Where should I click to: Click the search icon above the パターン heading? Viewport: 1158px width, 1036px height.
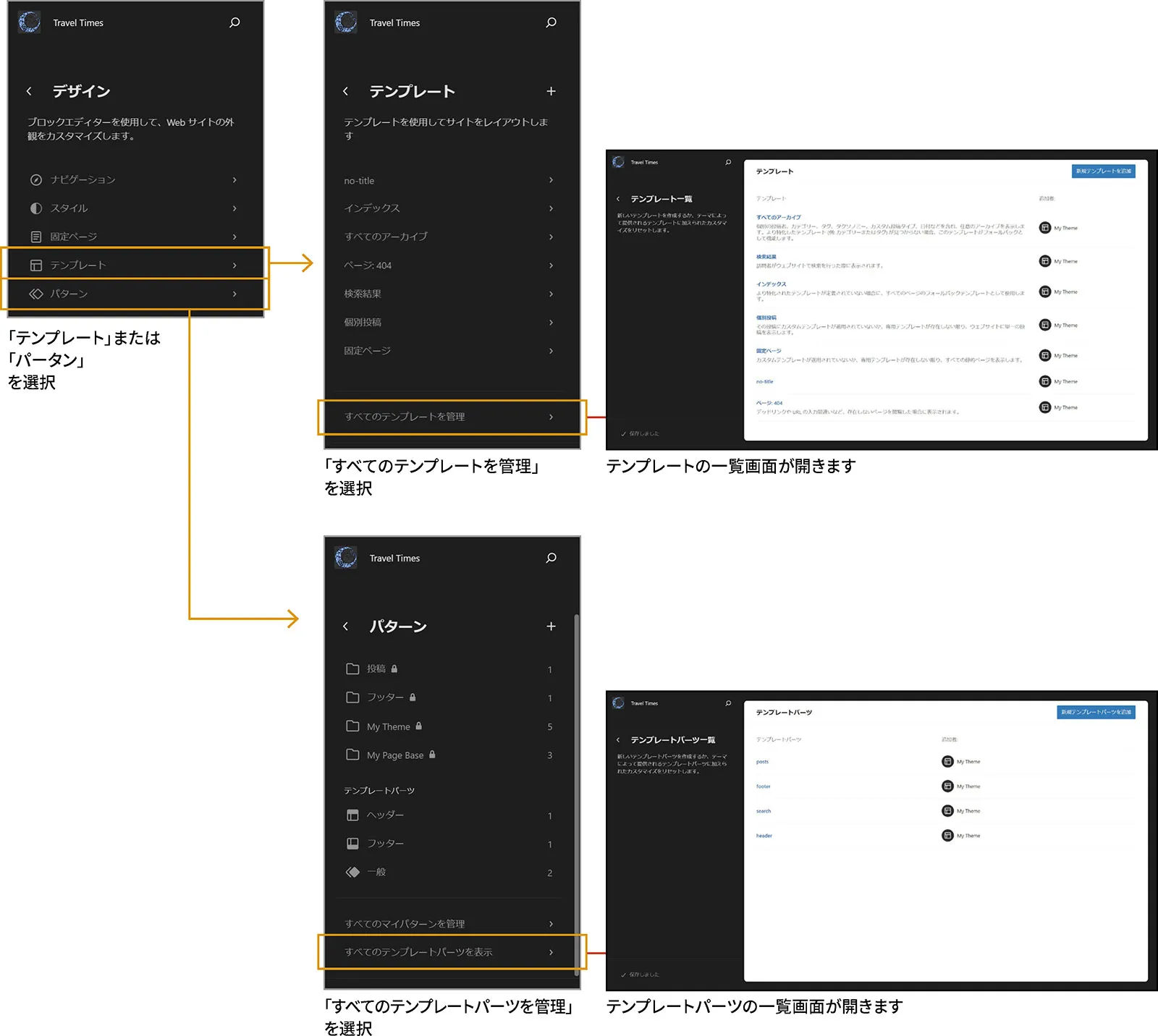point(551,558)
